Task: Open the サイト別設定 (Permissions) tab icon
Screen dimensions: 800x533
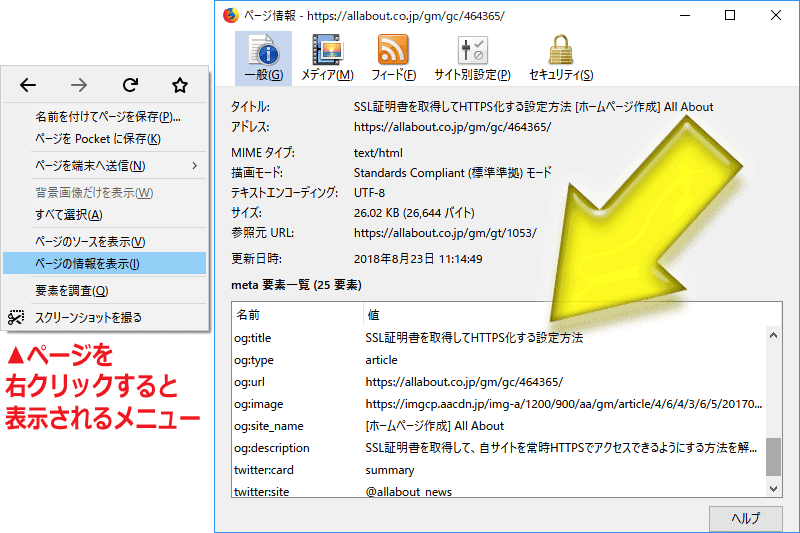Action: [x=472, y=58]
